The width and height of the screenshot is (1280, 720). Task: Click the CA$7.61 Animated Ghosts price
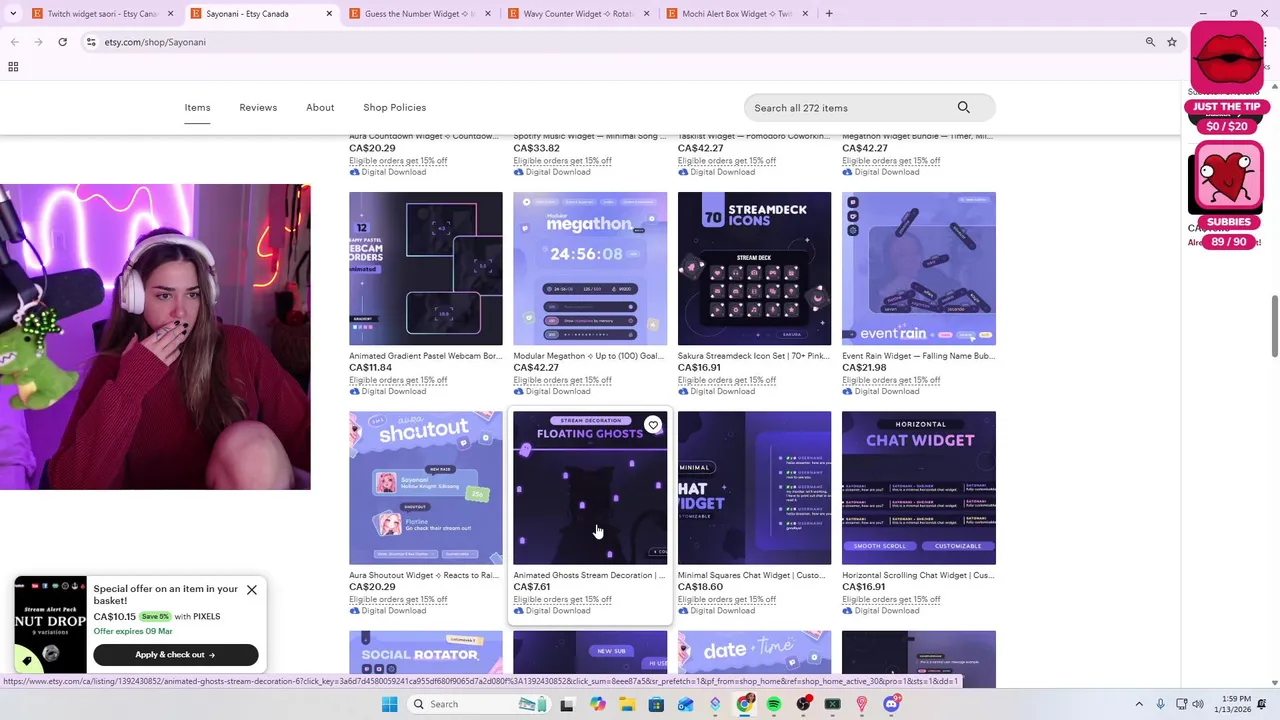(532, 587)
